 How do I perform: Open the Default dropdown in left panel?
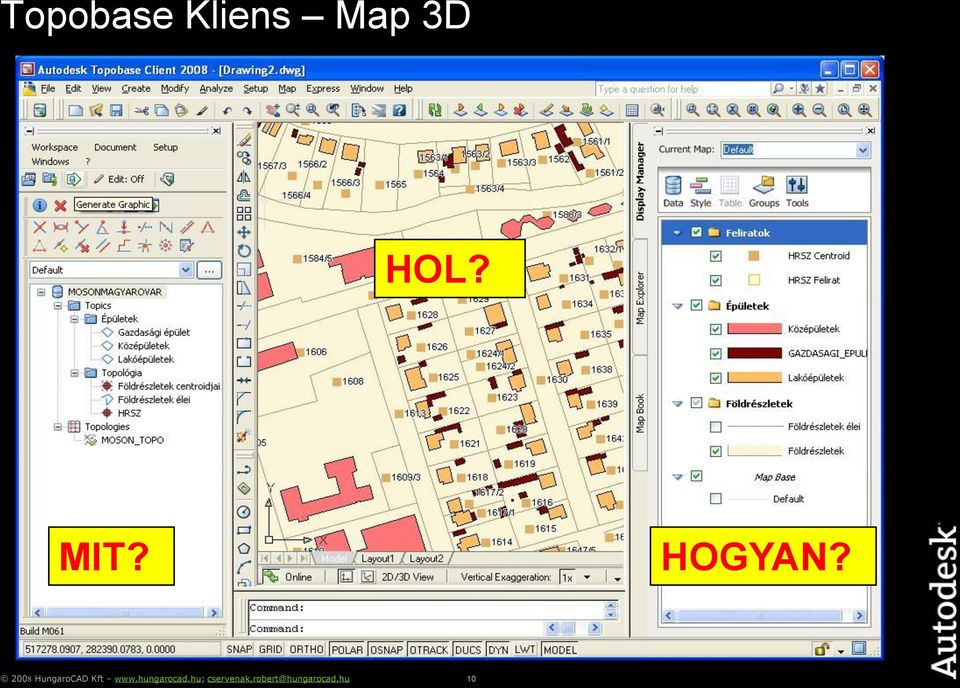tap(186, 270)
